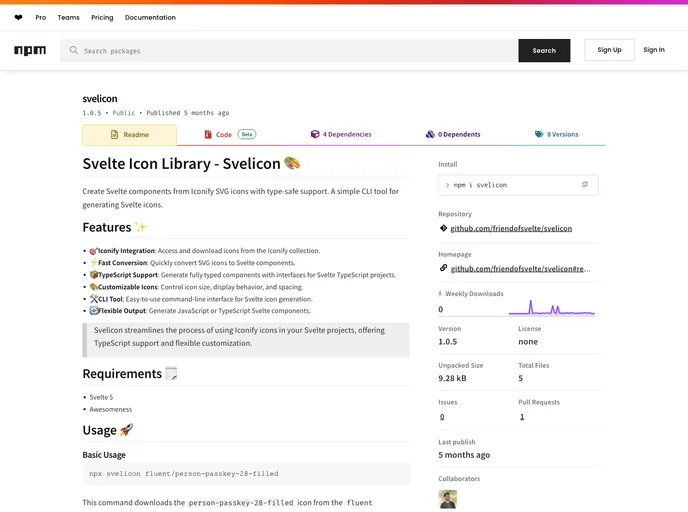Click the Awesomeness requirement item
The height and width of the screenshot is (512, 688).
click(111, 409)
